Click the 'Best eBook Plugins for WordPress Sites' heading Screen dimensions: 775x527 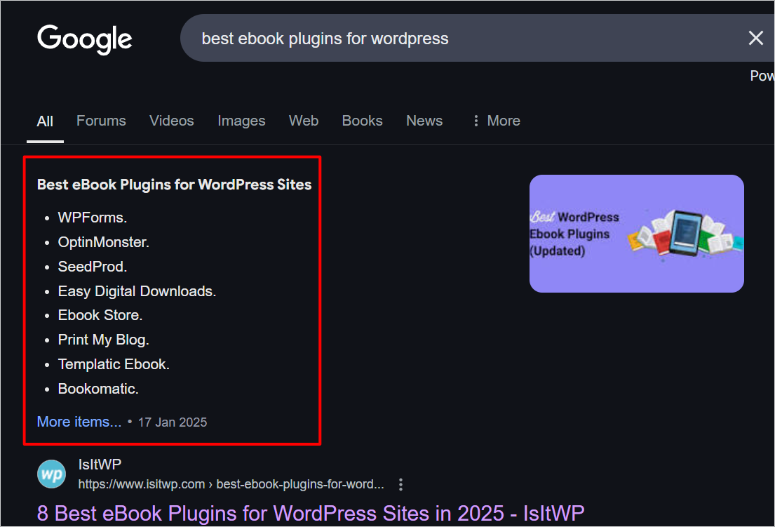coord(174,185)
